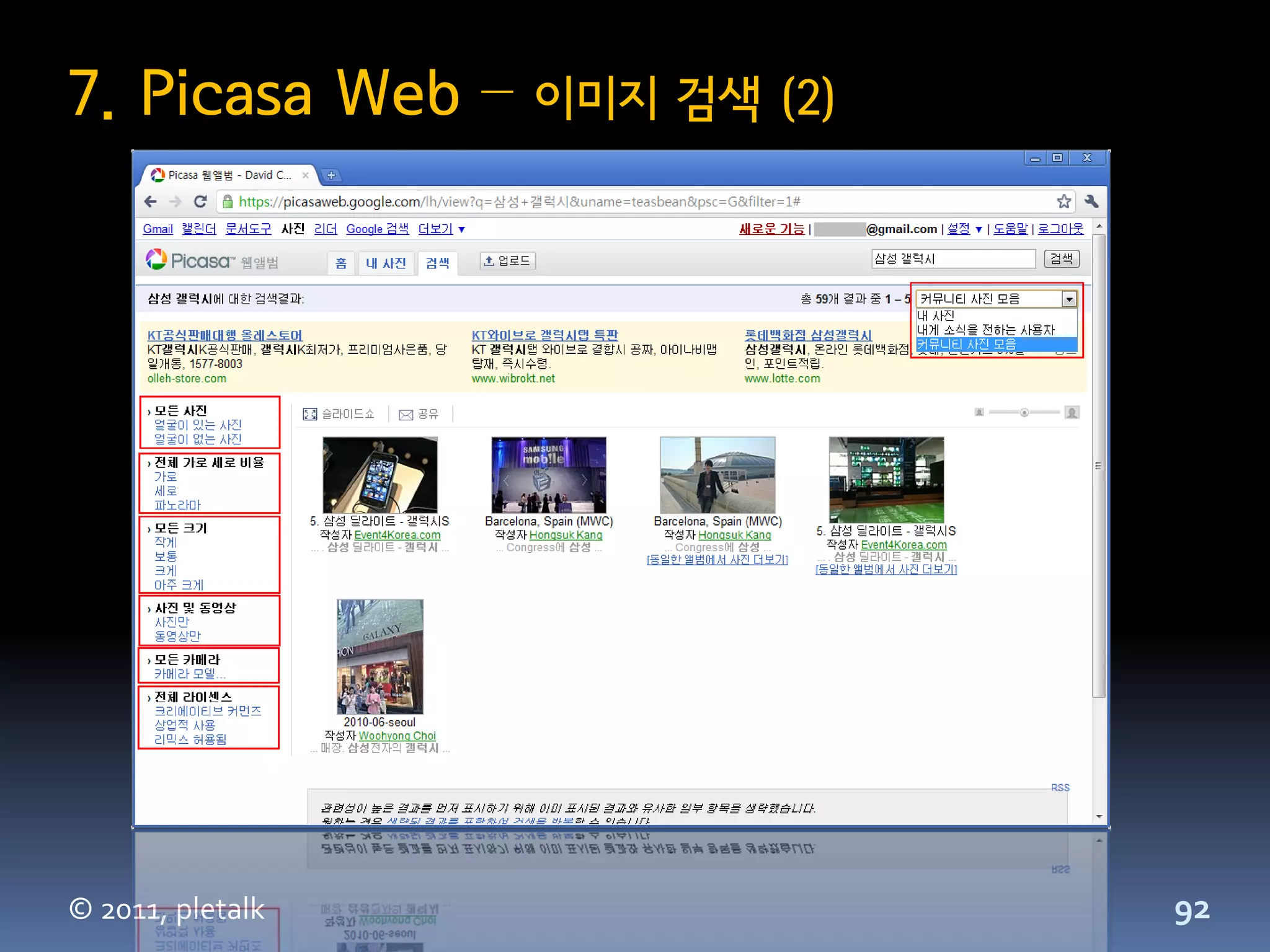This screenshot has width=1270, height=952.
Task: Open 캘린더 link
Action: click(x=199, y=229)
